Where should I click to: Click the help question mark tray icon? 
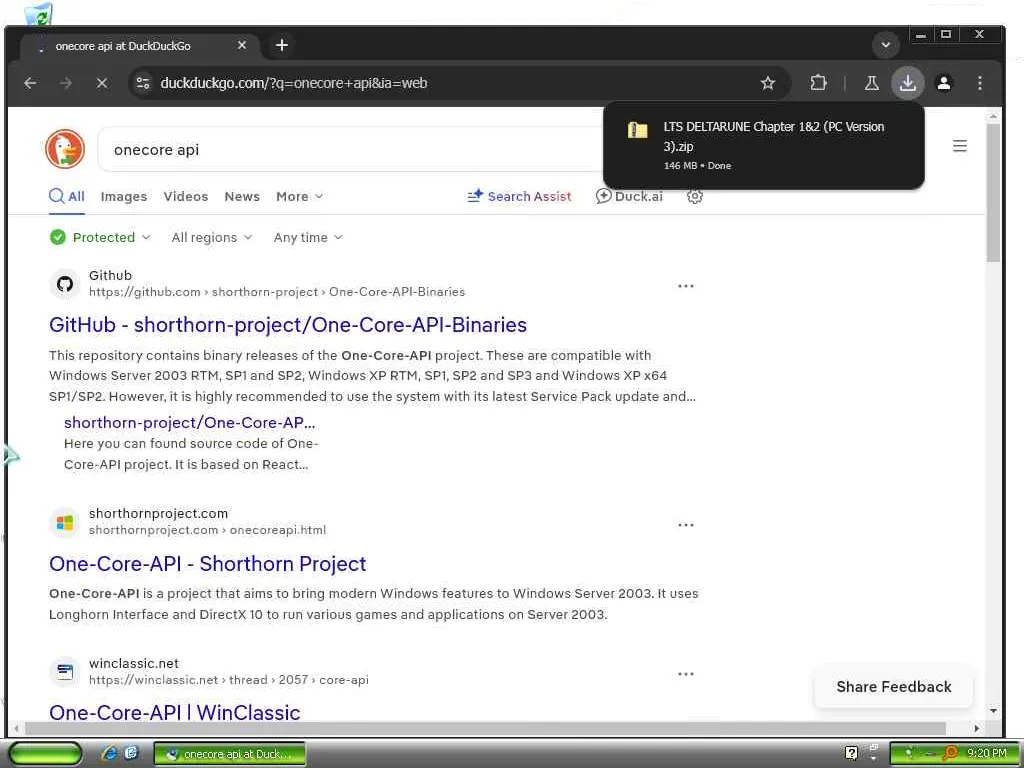pos(851,753)
